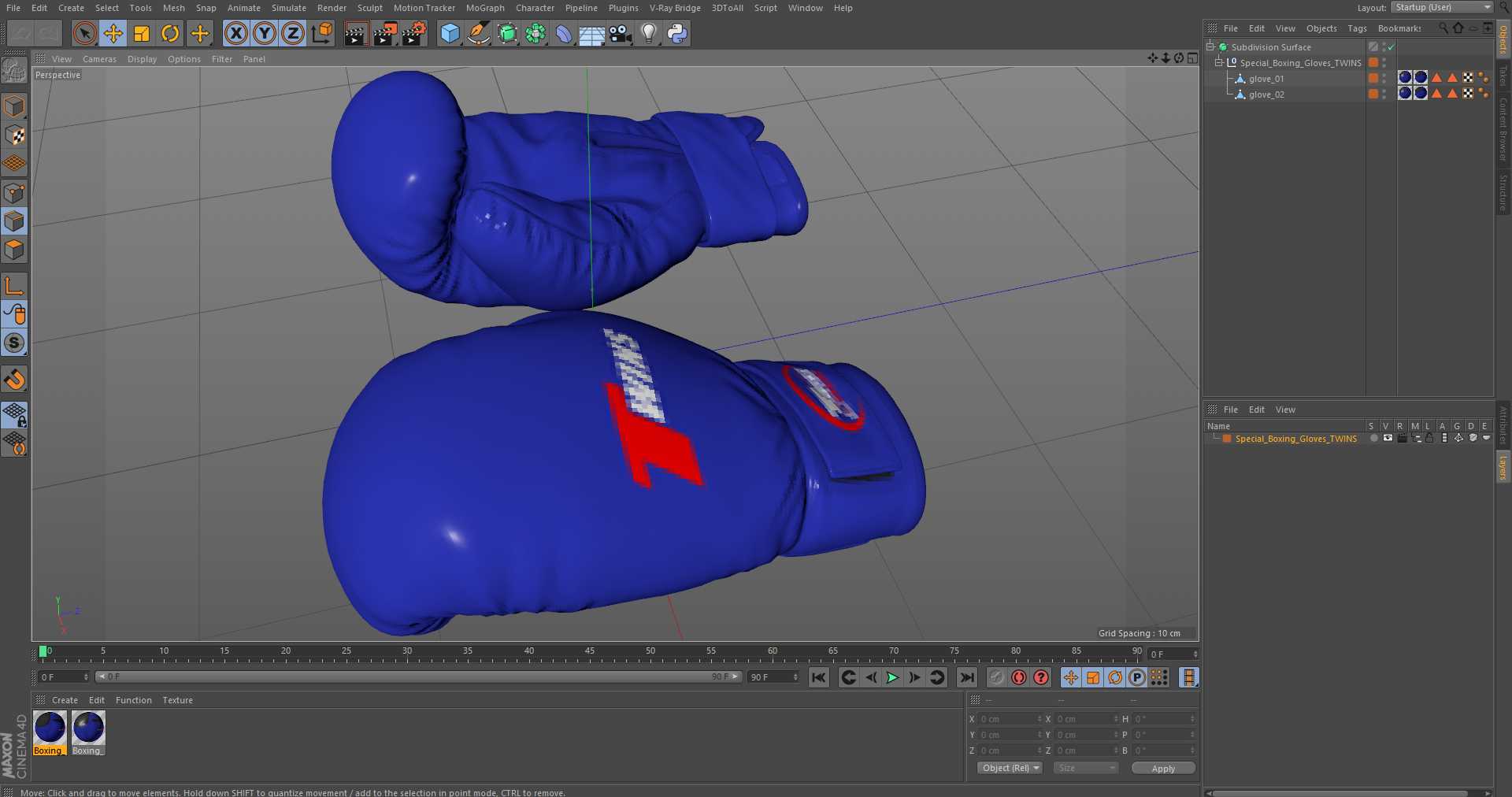Toggle glove_01 visibility dots
The height and width of the screenshot is (797, 1512).
point(1384,78)
